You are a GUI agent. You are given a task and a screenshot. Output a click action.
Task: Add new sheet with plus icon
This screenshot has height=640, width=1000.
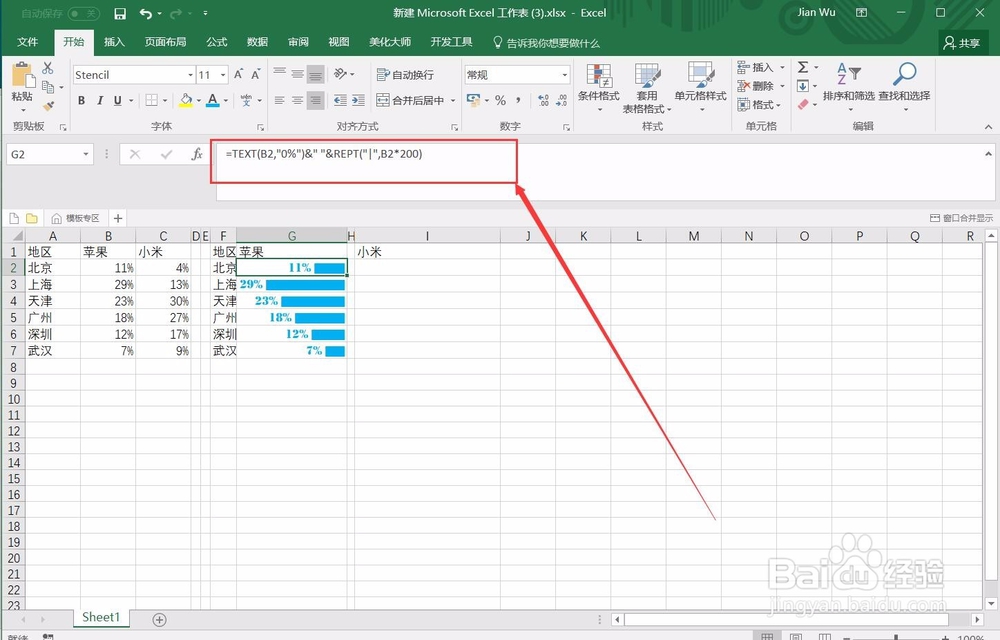click(159, 620)
